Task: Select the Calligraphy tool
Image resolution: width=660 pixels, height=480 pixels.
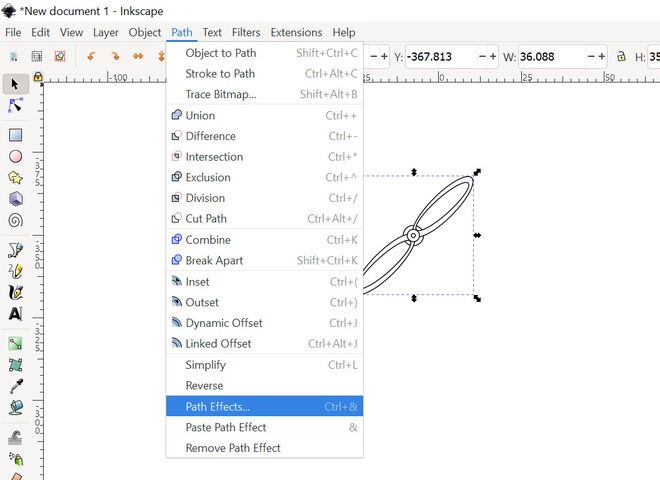Action: (x=16, y=292)
